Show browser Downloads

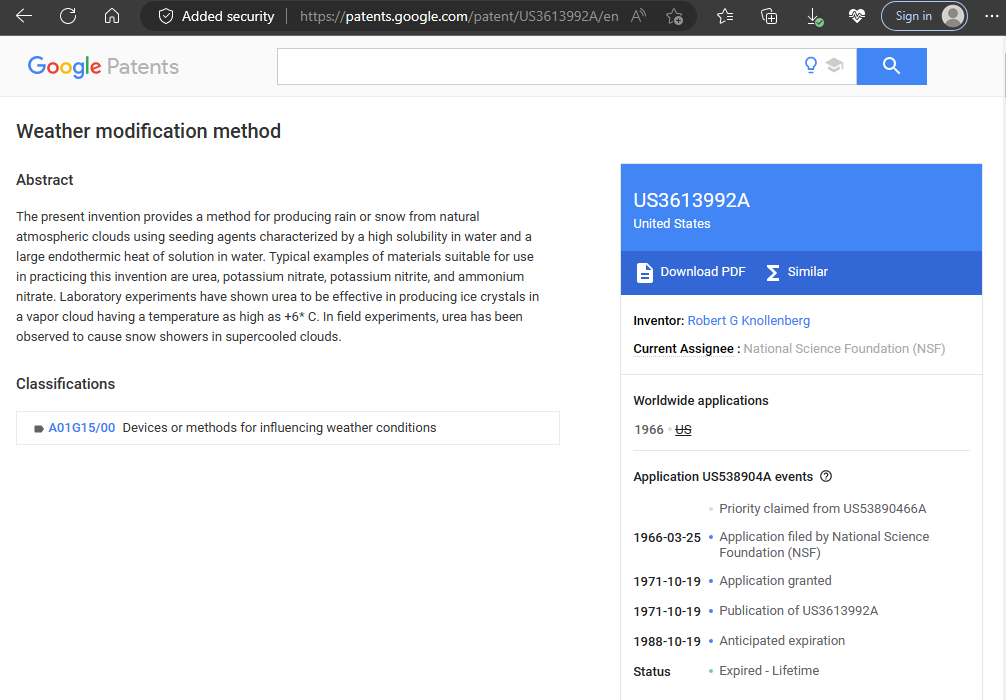[x=814, y=17]
